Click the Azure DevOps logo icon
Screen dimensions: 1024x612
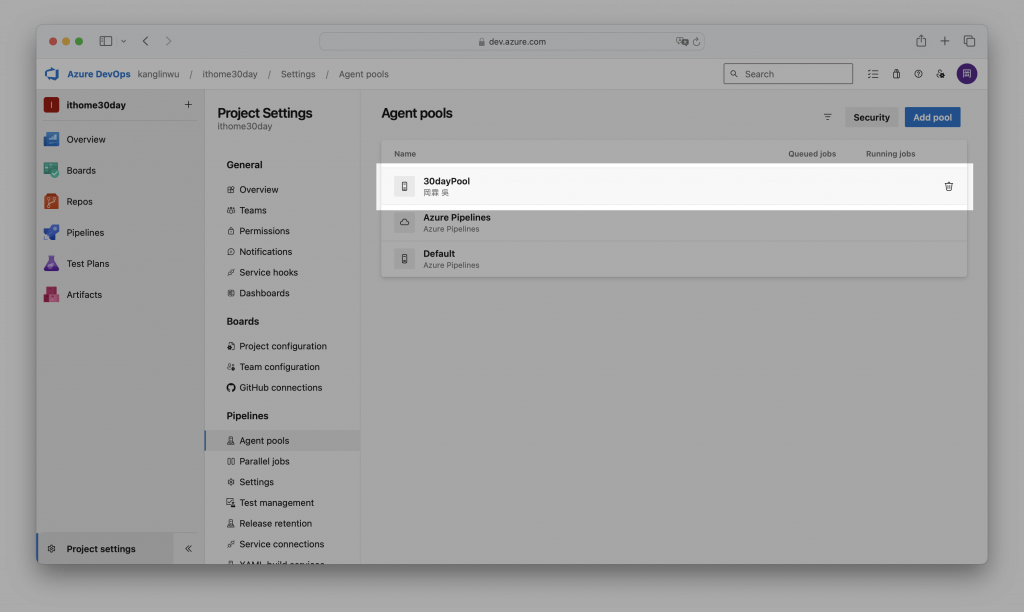pos(52,74)
